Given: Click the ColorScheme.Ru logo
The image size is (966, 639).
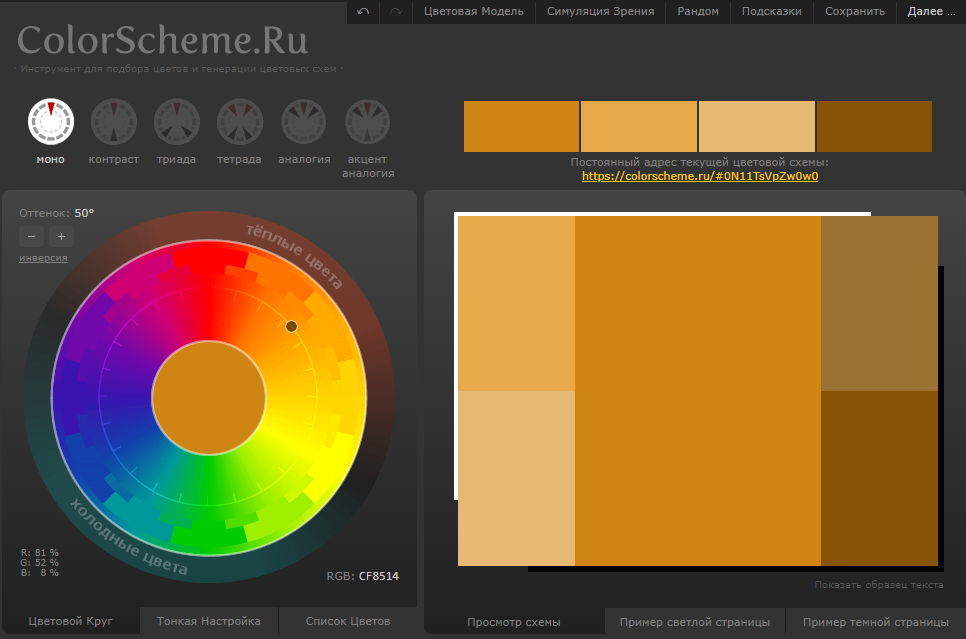Looking at the screenshot, I should pyautogui.click(x=163, y=40).
